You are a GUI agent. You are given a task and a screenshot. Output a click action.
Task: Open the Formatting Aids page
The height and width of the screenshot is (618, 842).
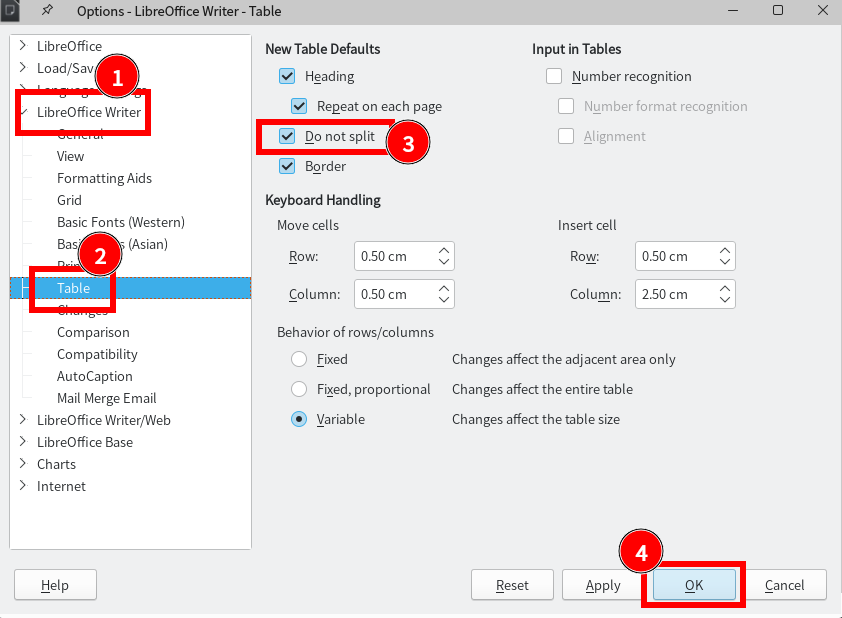(x=104, y=178)
